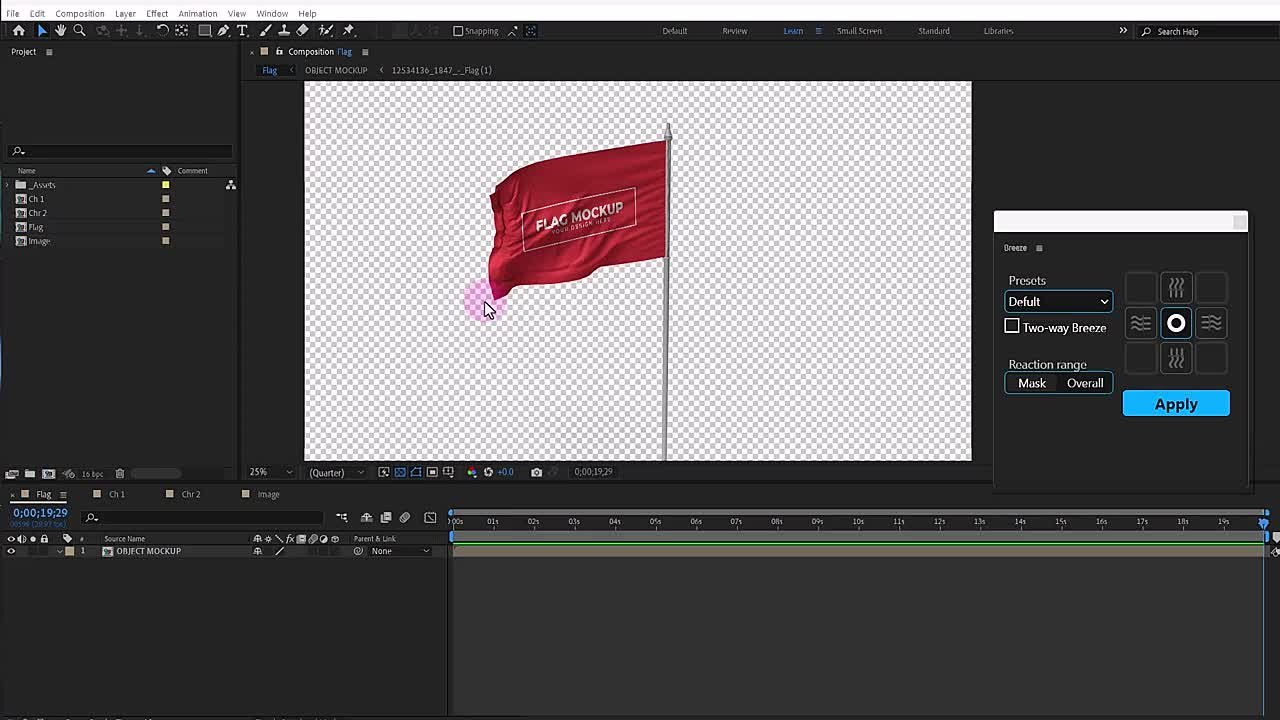Viewport: 1280px width, 720px height.
Task: Click the OBJECT MOCKUP label color swatch
Action: click(69, 551)
